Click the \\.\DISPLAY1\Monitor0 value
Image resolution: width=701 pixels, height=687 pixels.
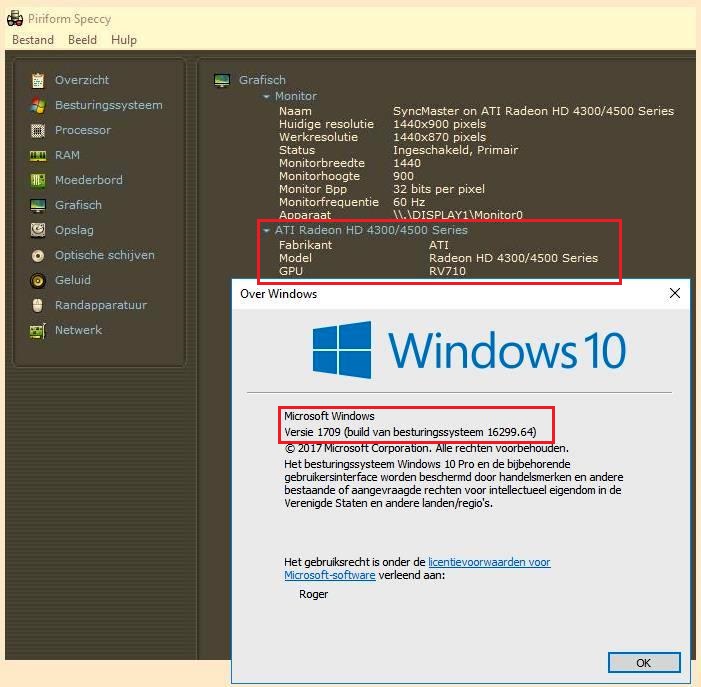pyautogui.click(x=458, y=215)
